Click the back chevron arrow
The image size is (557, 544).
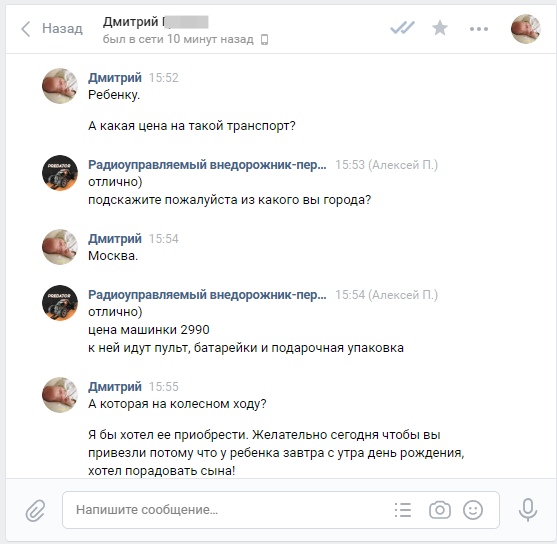pyautogui.click(x=25, y=29)
